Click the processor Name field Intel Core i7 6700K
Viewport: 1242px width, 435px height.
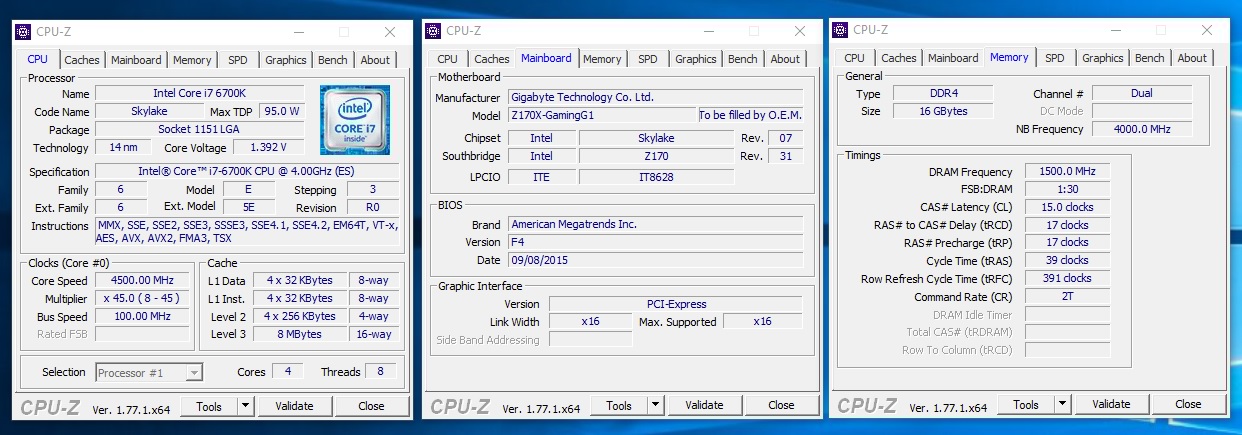pyautogui.click(x=199, y=93)
